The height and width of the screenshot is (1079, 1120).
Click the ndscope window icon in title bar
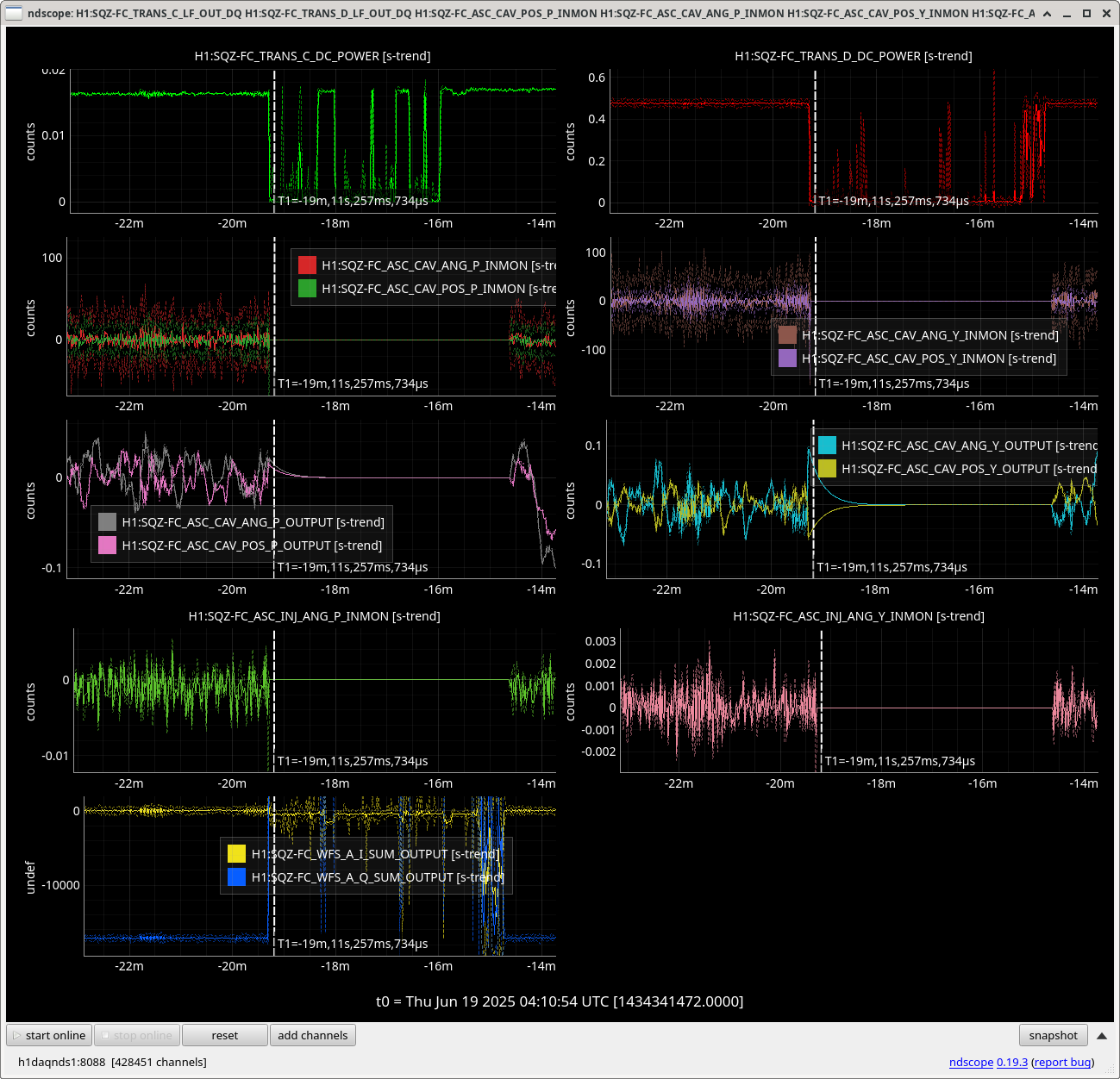15,13
